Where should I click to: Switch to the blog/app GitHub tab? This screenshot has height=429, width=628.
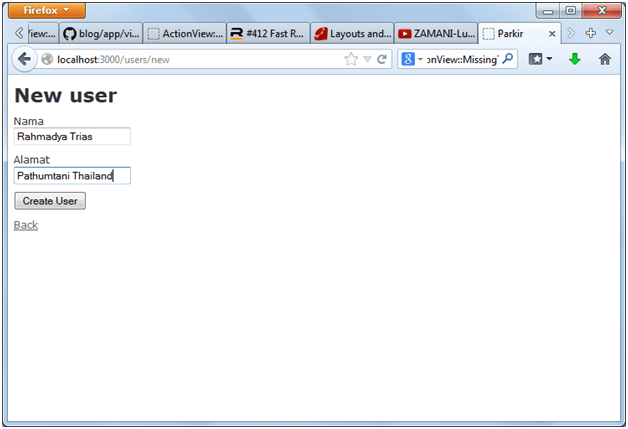click(x=100, y=33)
